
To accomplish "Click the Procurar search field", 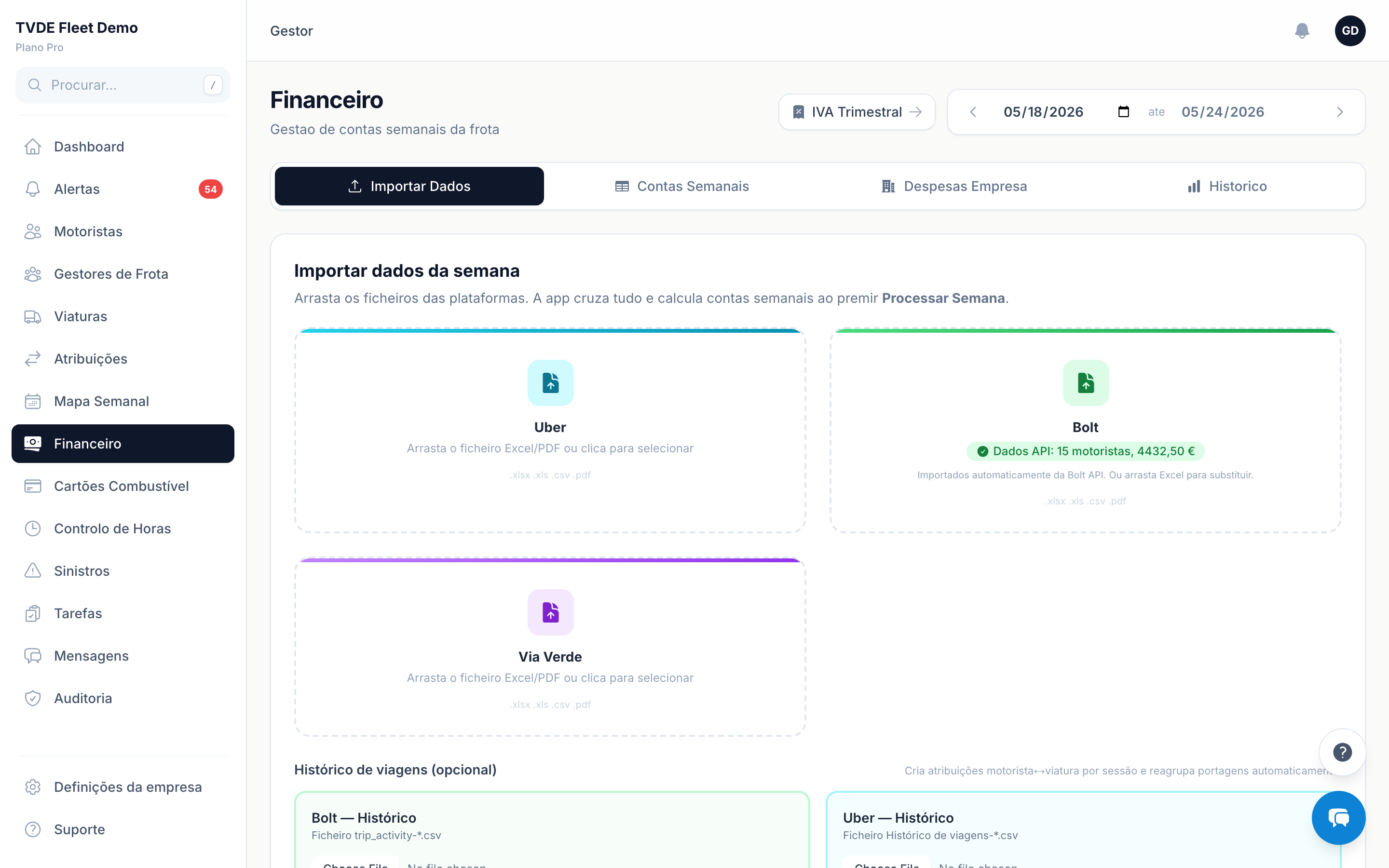I will click(x=123, y=85).
